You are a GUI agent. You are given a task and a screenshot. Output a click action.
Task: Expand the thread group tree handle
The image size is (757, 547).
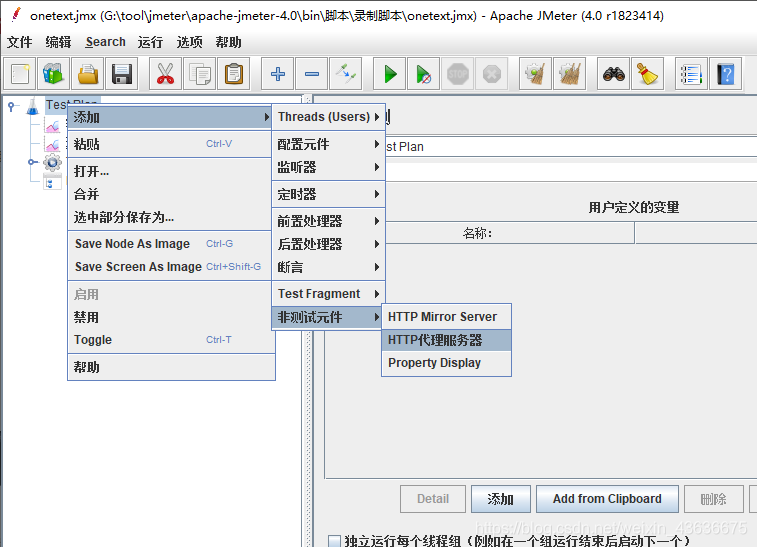32,162
